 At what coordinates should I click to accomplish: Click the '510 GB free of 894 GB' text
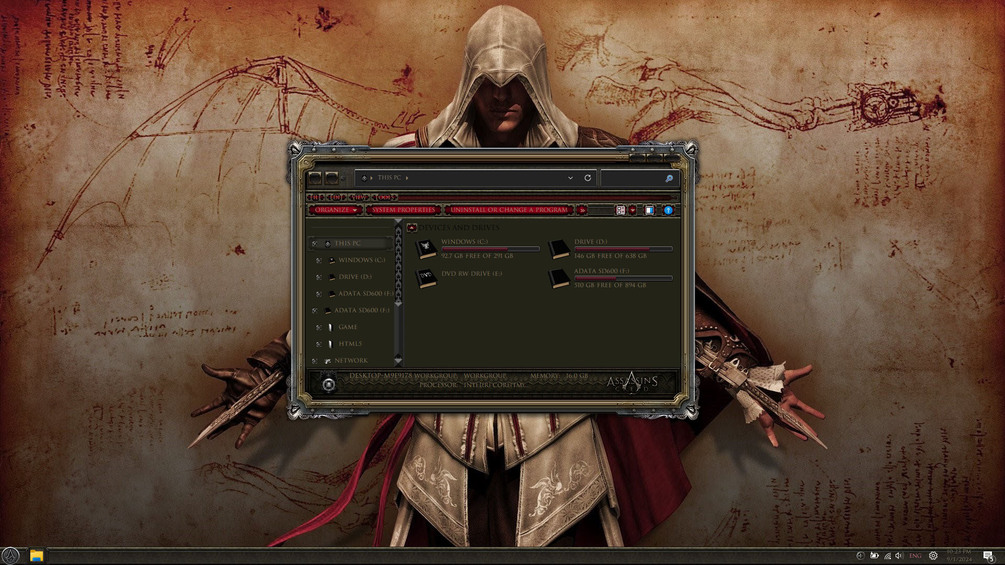pyautogui.click(x=610, y=286)
